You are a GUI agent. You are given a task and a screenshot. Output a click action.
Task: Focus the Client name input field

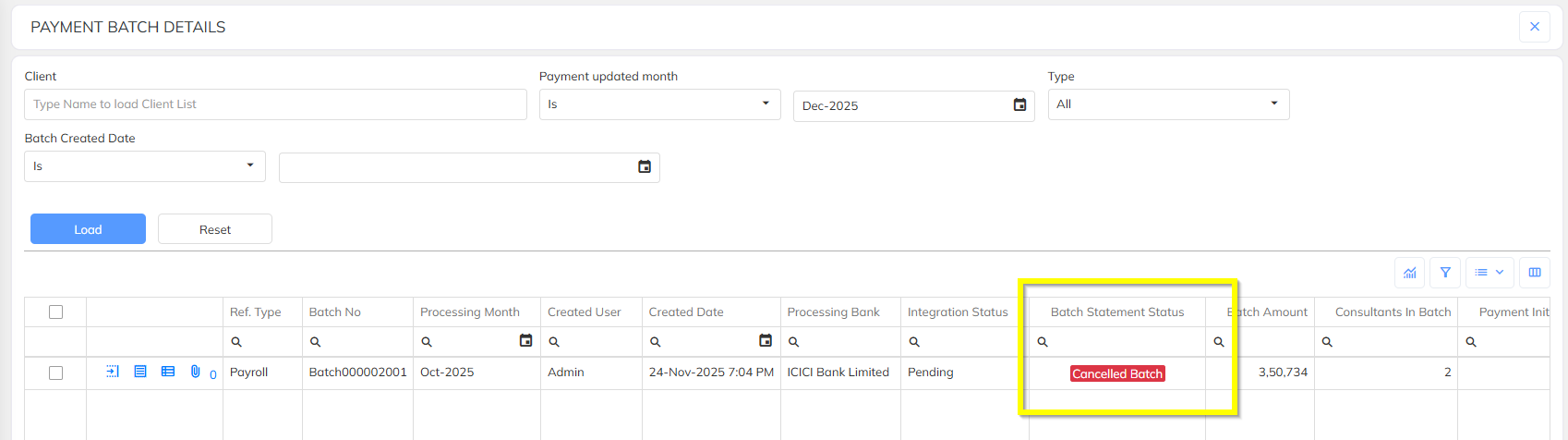275,104
